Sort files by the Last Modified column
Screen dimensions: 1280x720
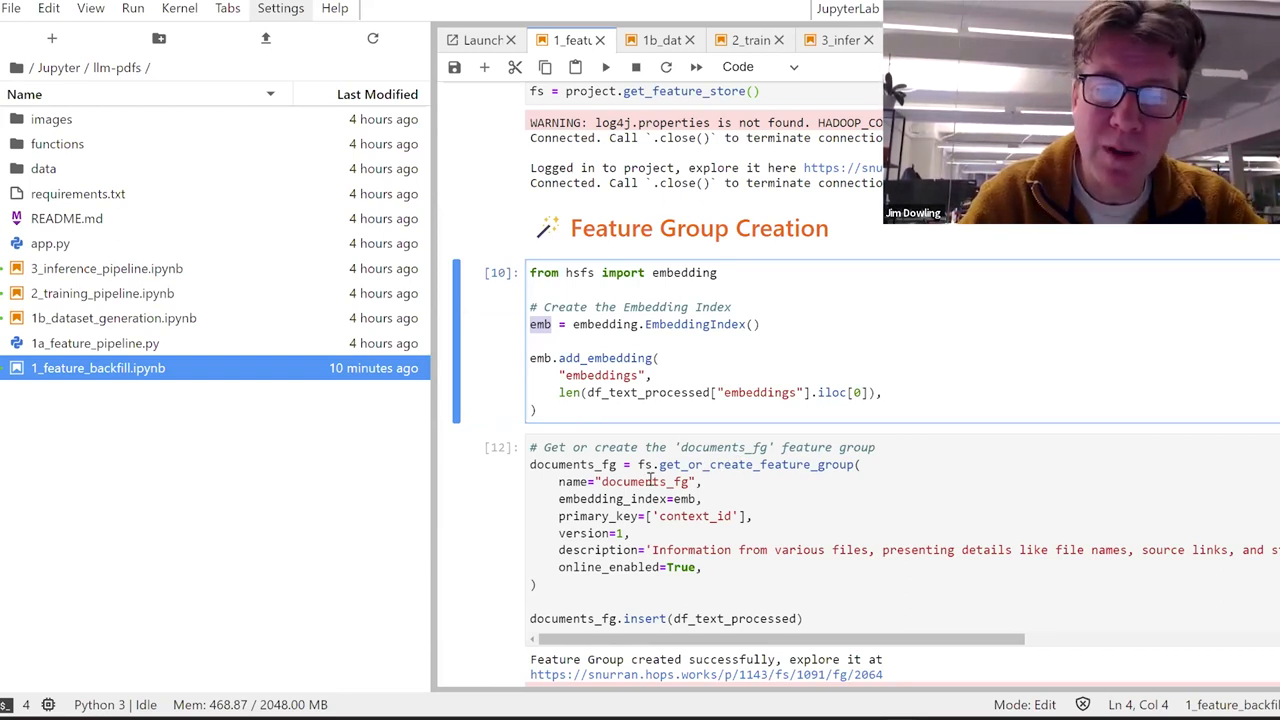(x=377, y=93)
